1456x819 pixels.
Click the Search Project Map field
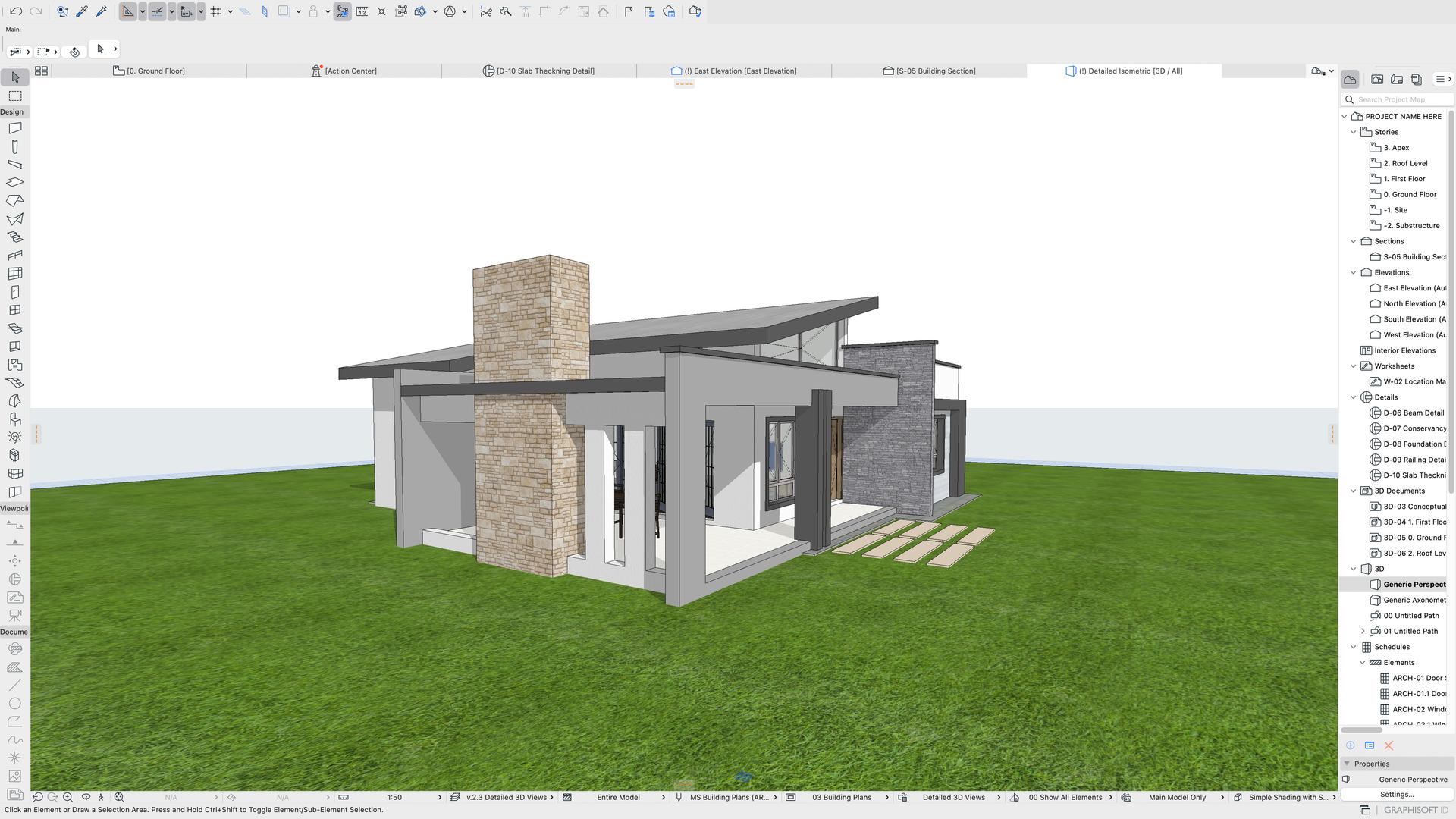(1399, 99)
